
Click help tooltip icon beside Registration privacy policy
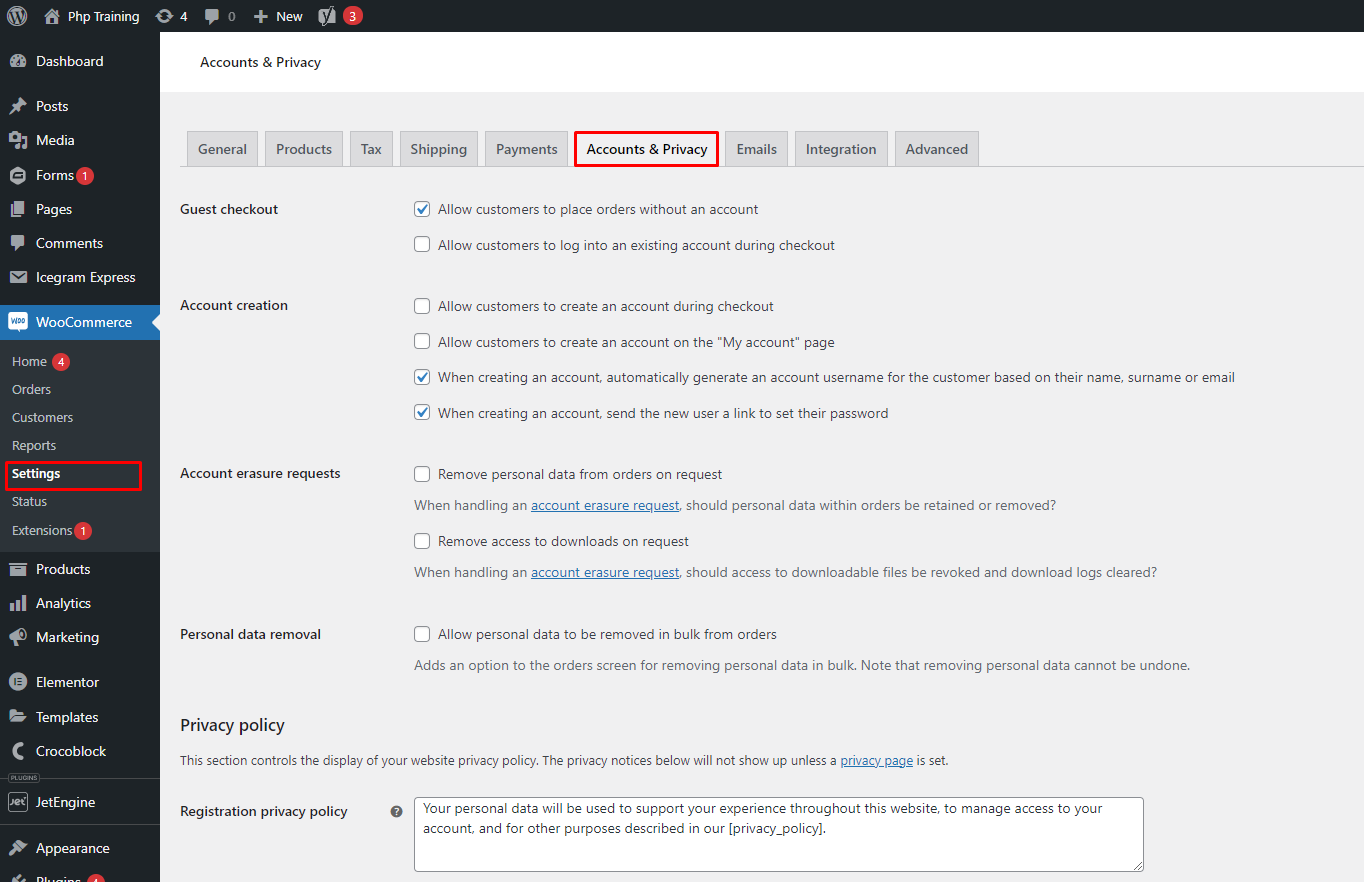[x=396, y=812]
